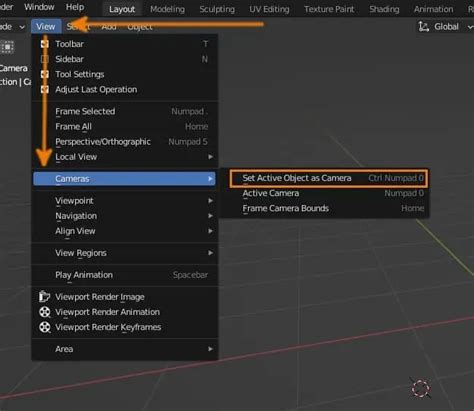Switch to the Shading workspace tab
This screenshot has height=411, width=474.
[384, 9]
